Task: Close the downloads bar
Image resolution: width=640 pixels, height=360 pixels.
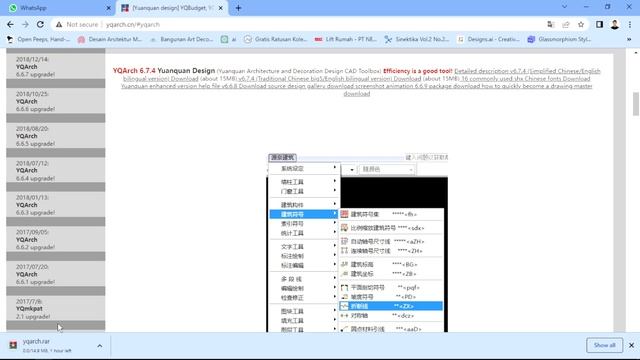Action: tap(631, 345)
